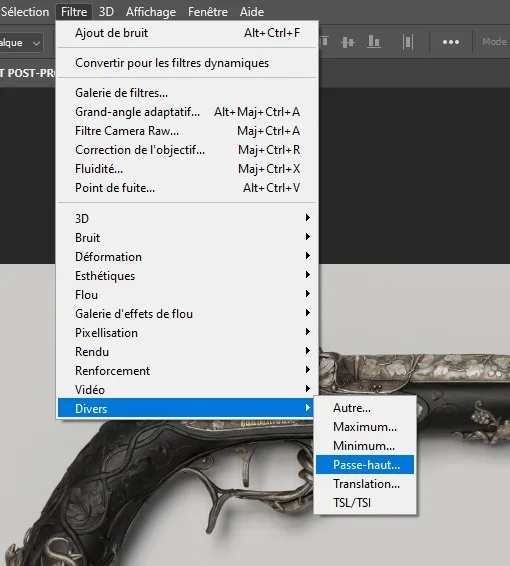Click the POST-PRO document tab
Image resolution: width=510 pixels, height=566 pixels.
(x=28, y=73)
